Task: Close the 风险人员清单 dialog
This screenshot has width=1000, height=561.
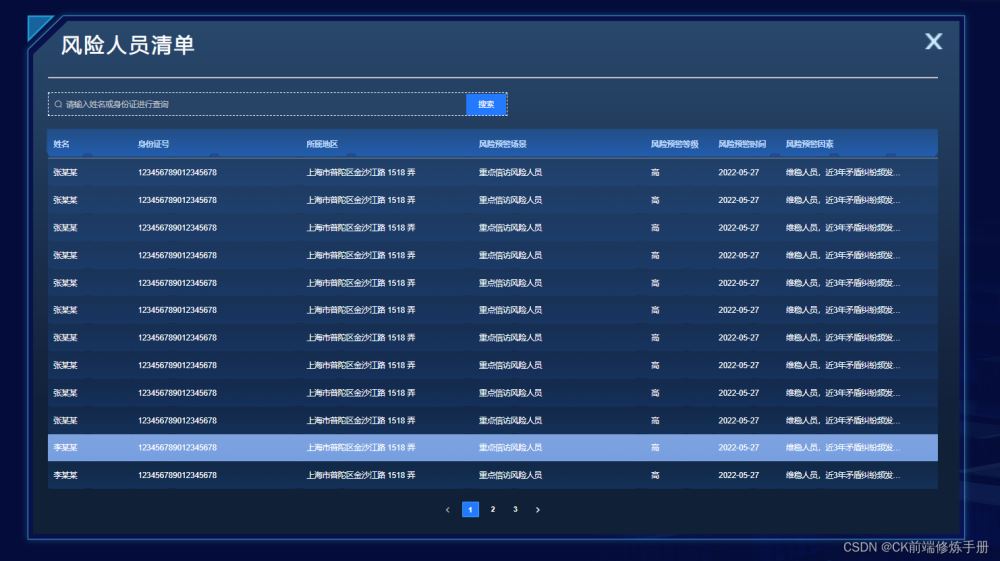Action: (933, 41)
